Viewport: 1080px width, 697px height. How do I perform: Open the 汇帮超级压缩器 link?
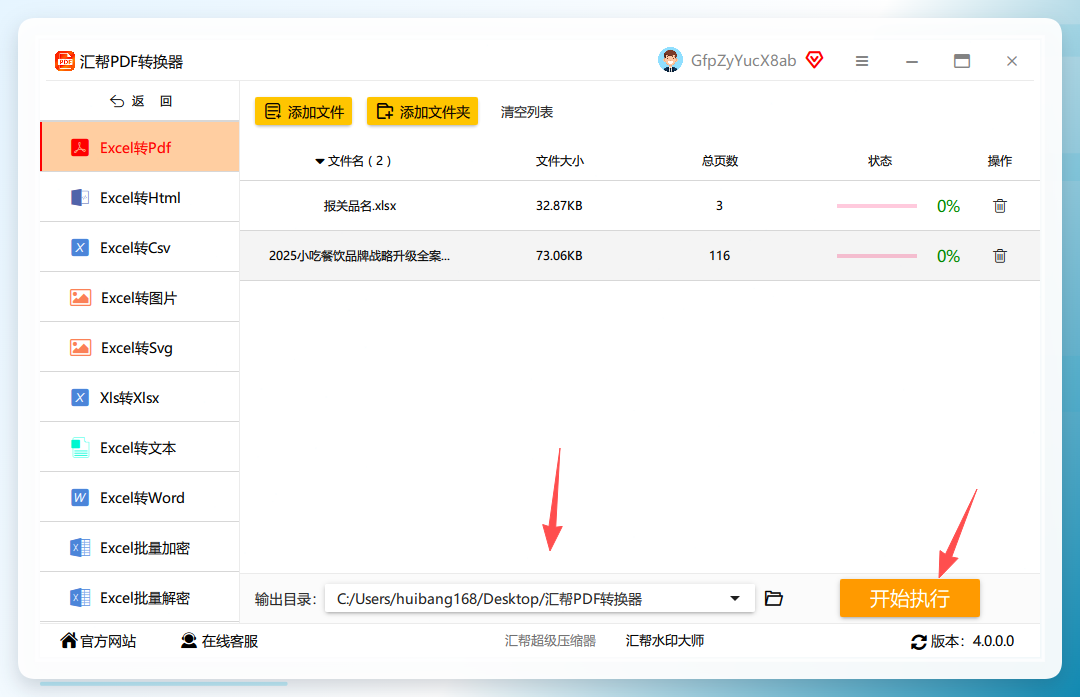click(x=550, y=641)
